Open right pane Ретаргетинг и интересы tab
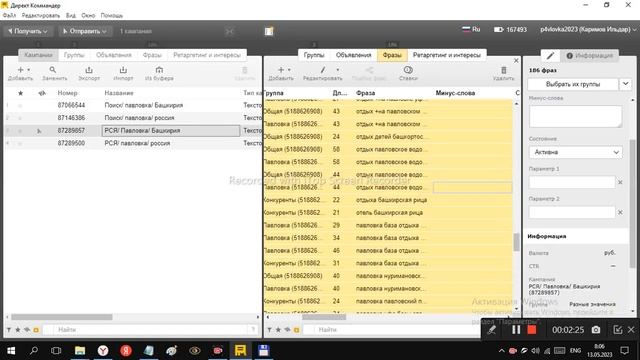Viewport: 640px width, 360px height. tap(447, 55)
